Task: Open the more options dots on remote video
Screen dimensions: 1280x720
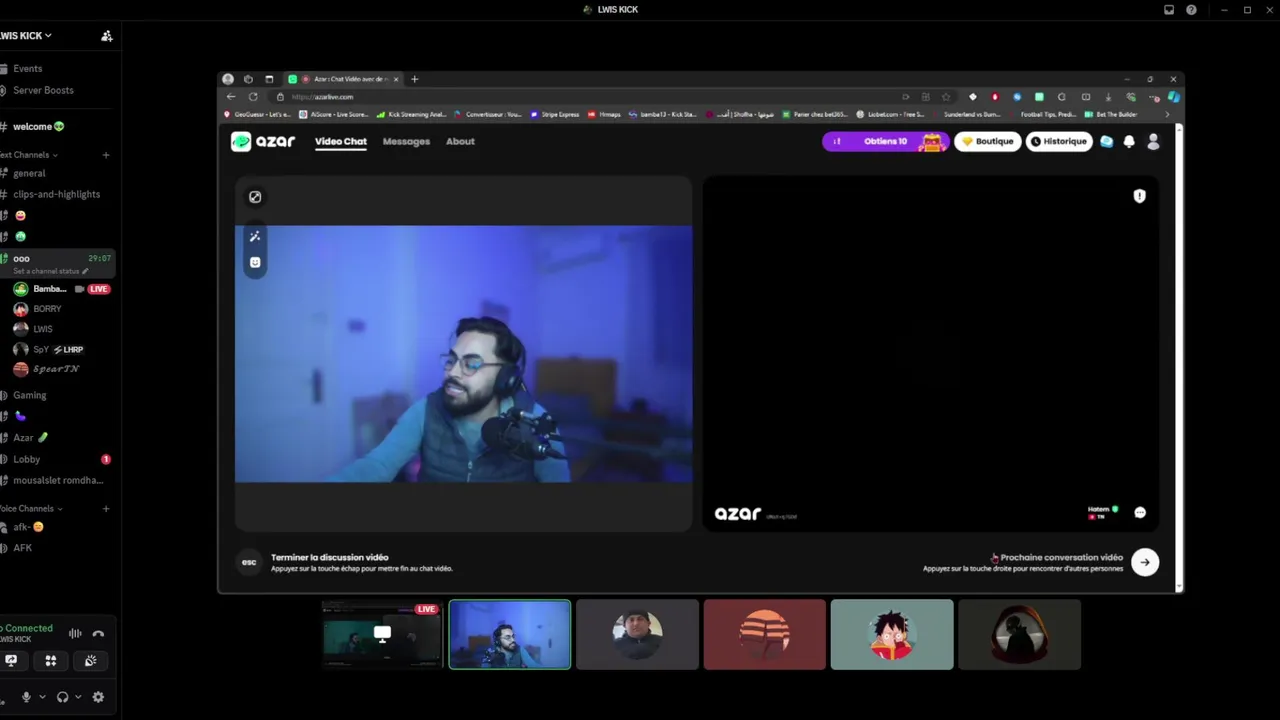Action: [x=1140, y=512]
